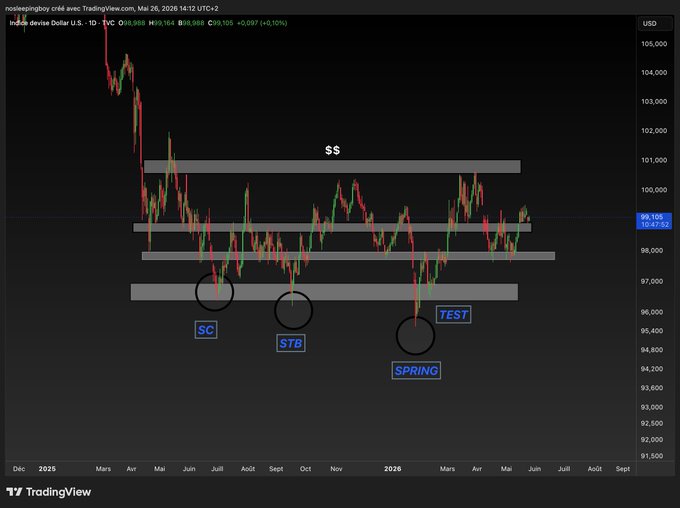Click the 101,000 price axis label
Screen dimensions: 680x508
point(654,160)
